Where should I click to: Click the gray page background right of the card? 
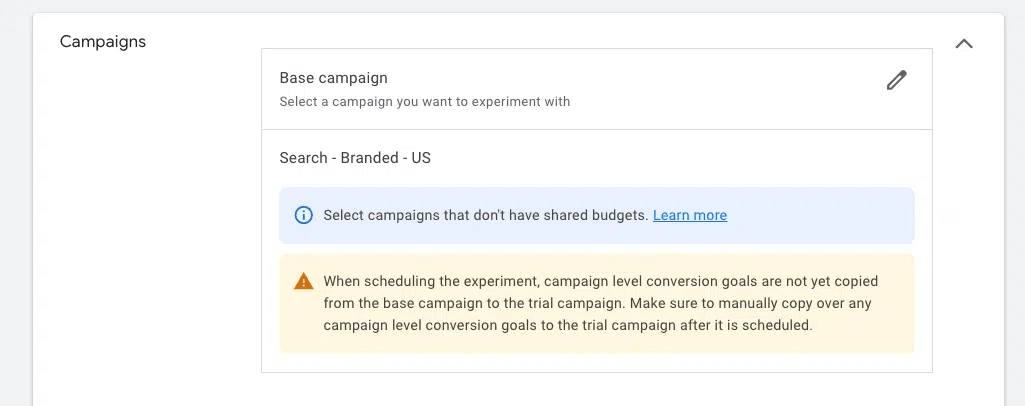[x=1014, y=200]
